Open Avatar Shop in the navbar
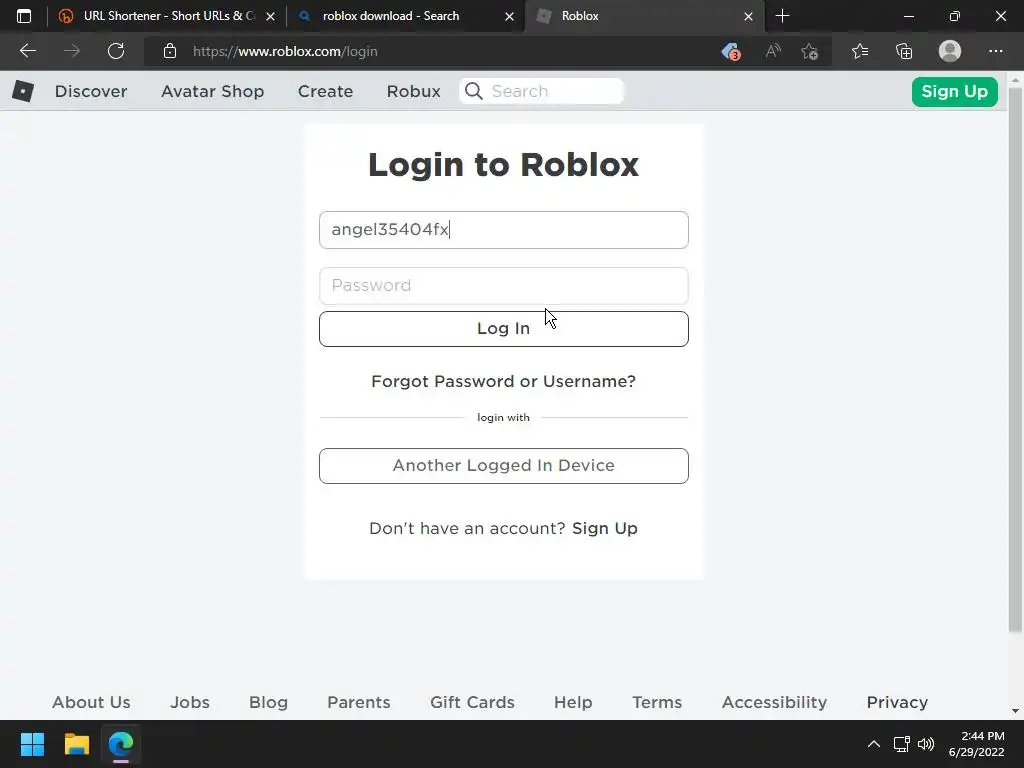 click(212, 91)
